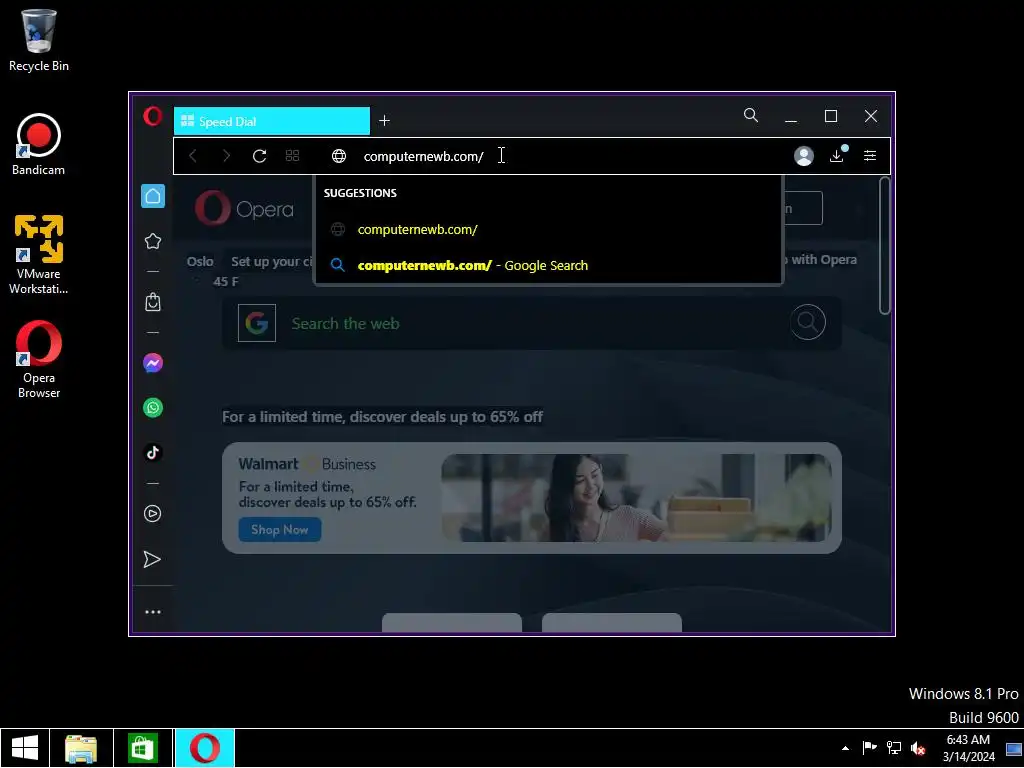Click the Opera taskbar button
This screenshot has width=1024, height=768.
coord(204,748)
